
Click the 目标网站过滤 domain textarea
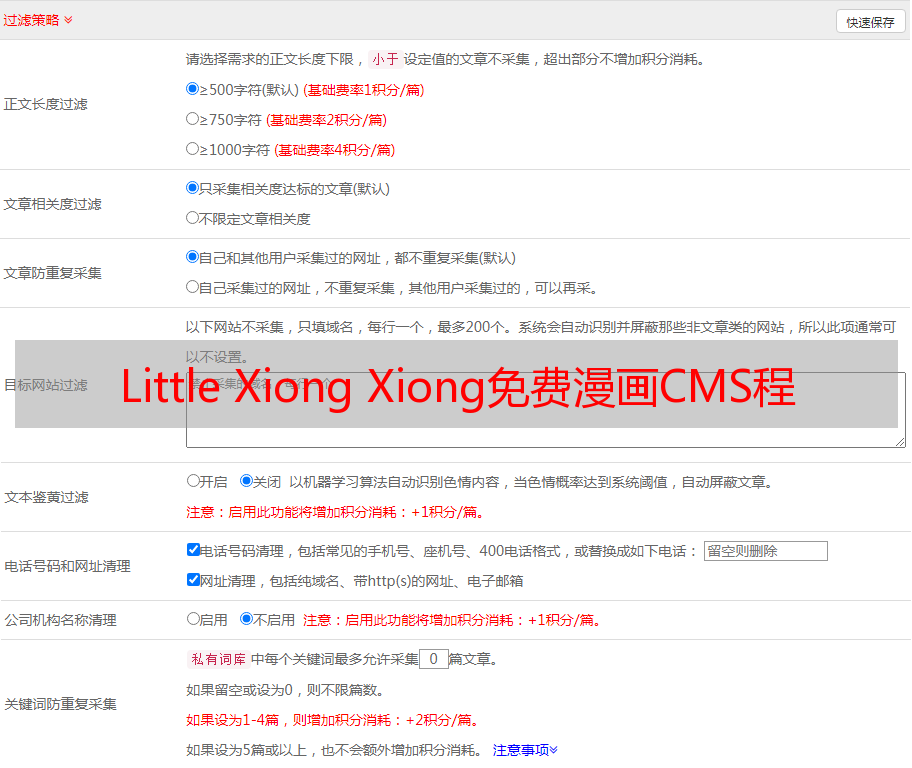(x=546, y=410)
